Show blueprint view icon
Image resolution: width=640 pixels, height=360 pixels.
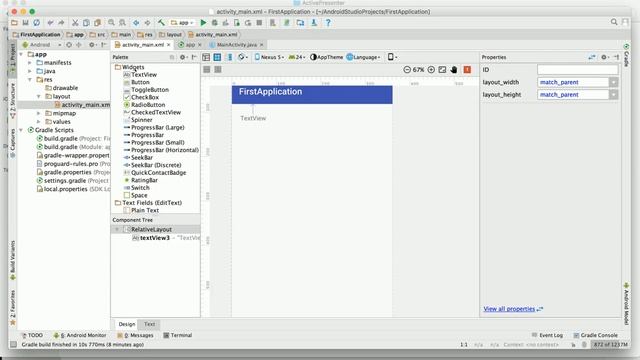pyautogui.click(x=217, y=57)
